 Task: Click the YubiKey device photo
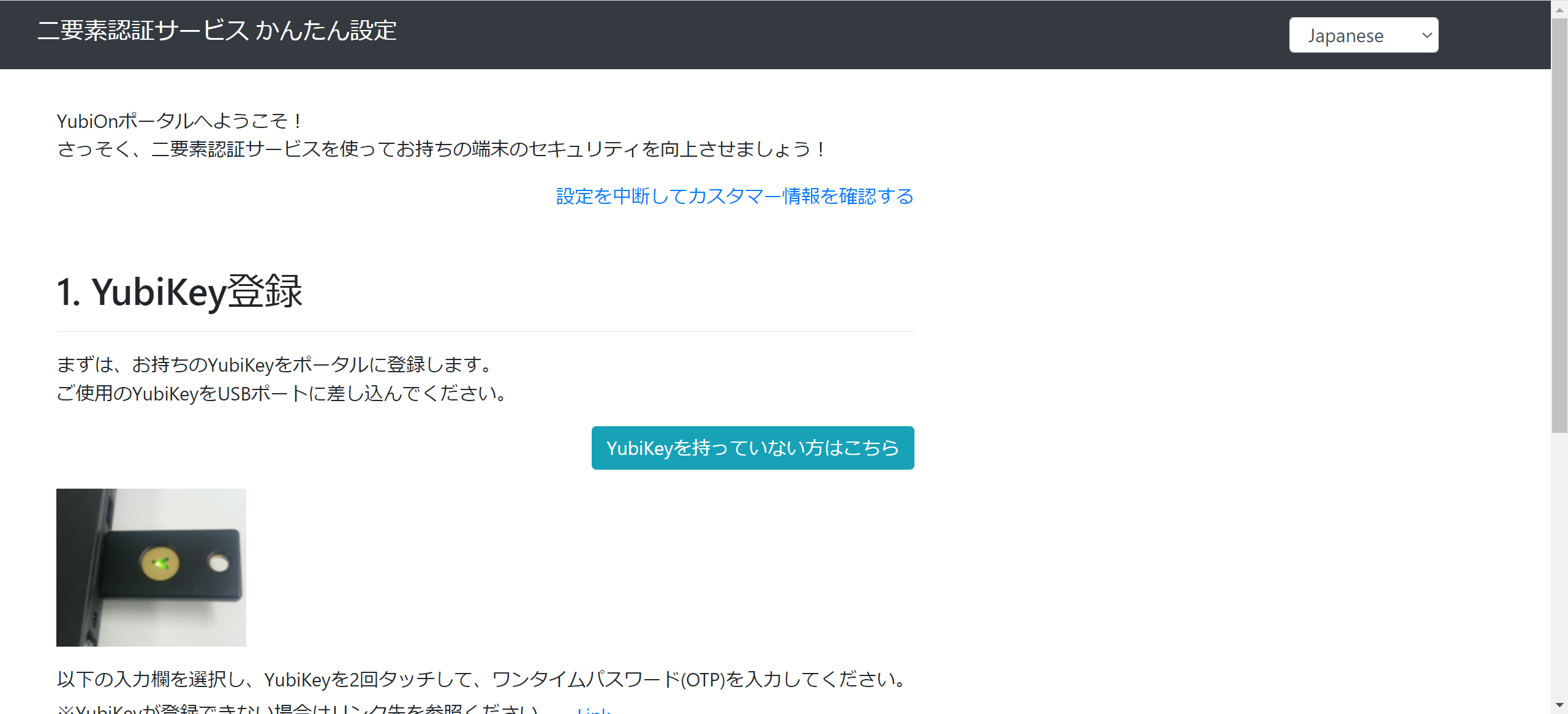click(x=151, y=567)
